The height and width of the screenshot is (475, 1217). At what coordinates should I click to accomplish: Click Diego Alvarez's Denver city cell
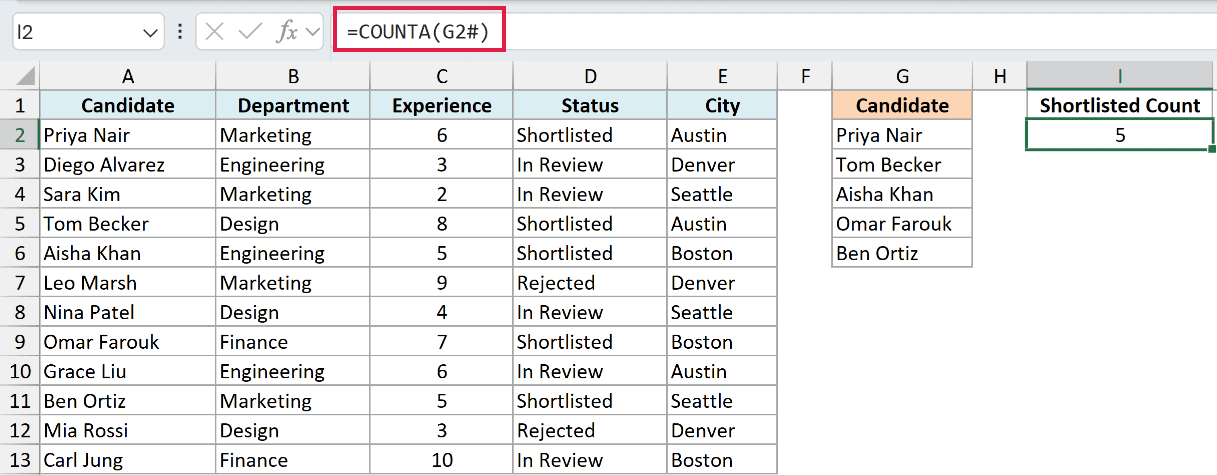(722, 164)
